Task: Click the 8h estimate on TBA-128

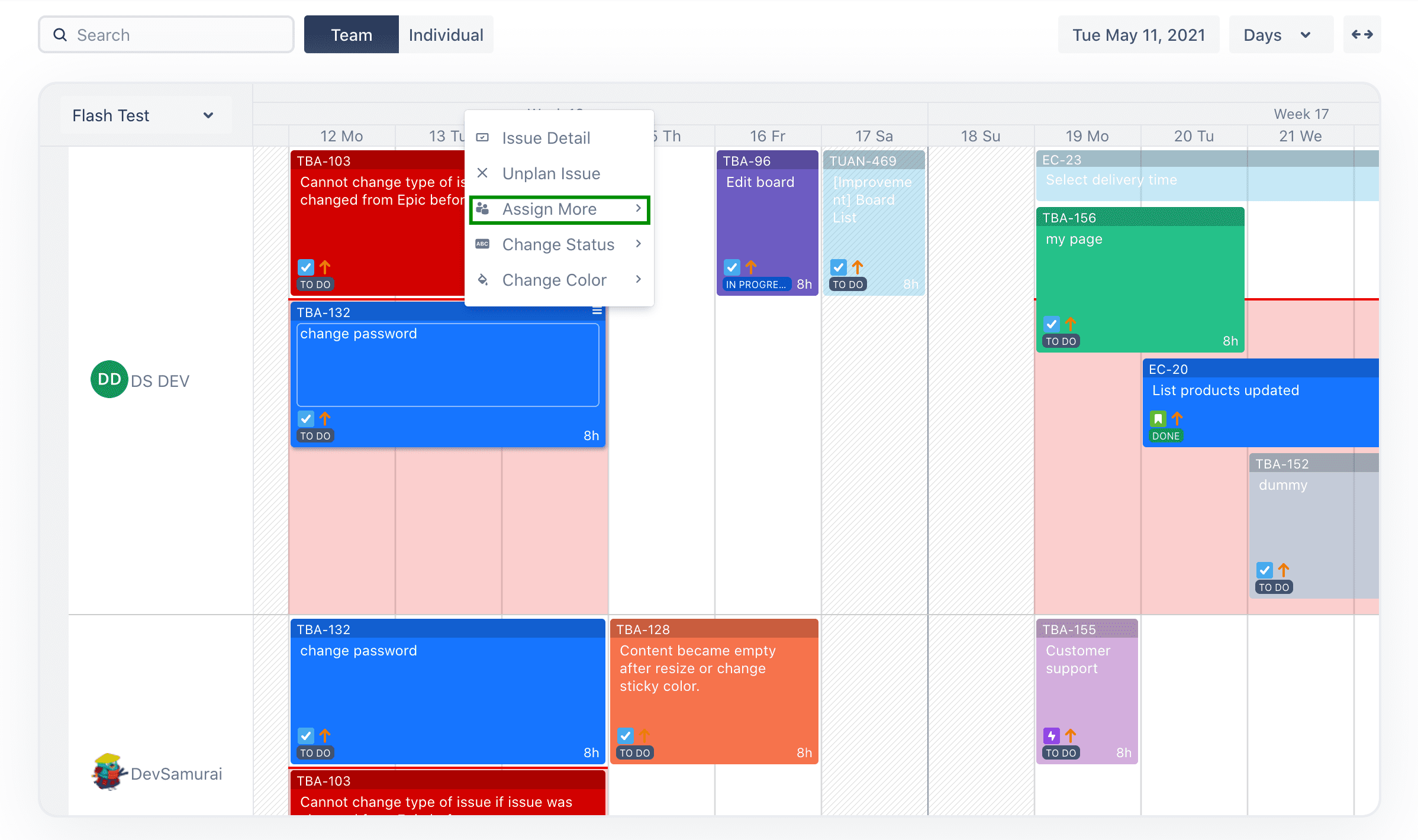Action: (804, 752)
